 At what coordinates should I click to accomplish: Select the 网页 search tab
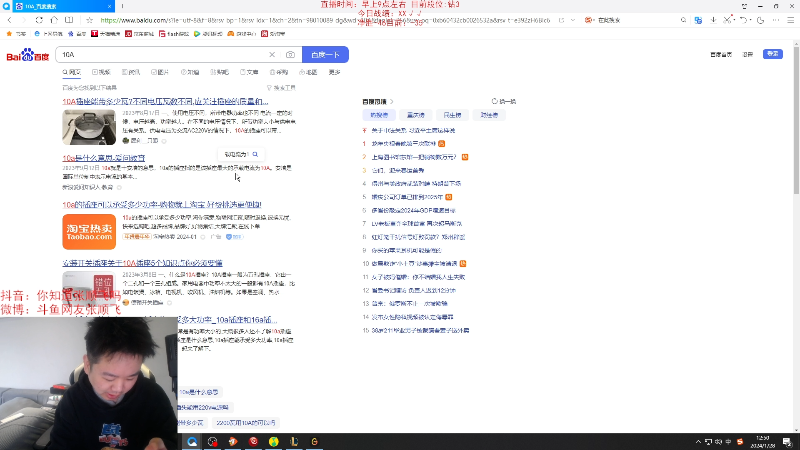(72, 72)
